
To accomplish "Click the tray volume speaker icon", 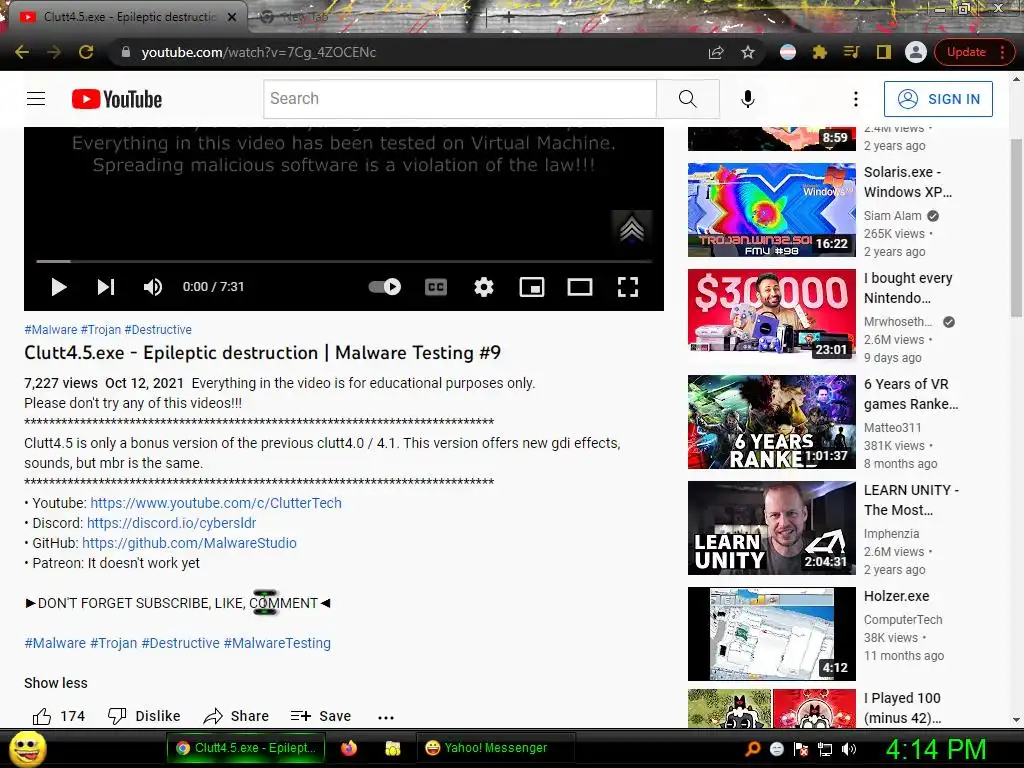I will [x=849, y=749].
